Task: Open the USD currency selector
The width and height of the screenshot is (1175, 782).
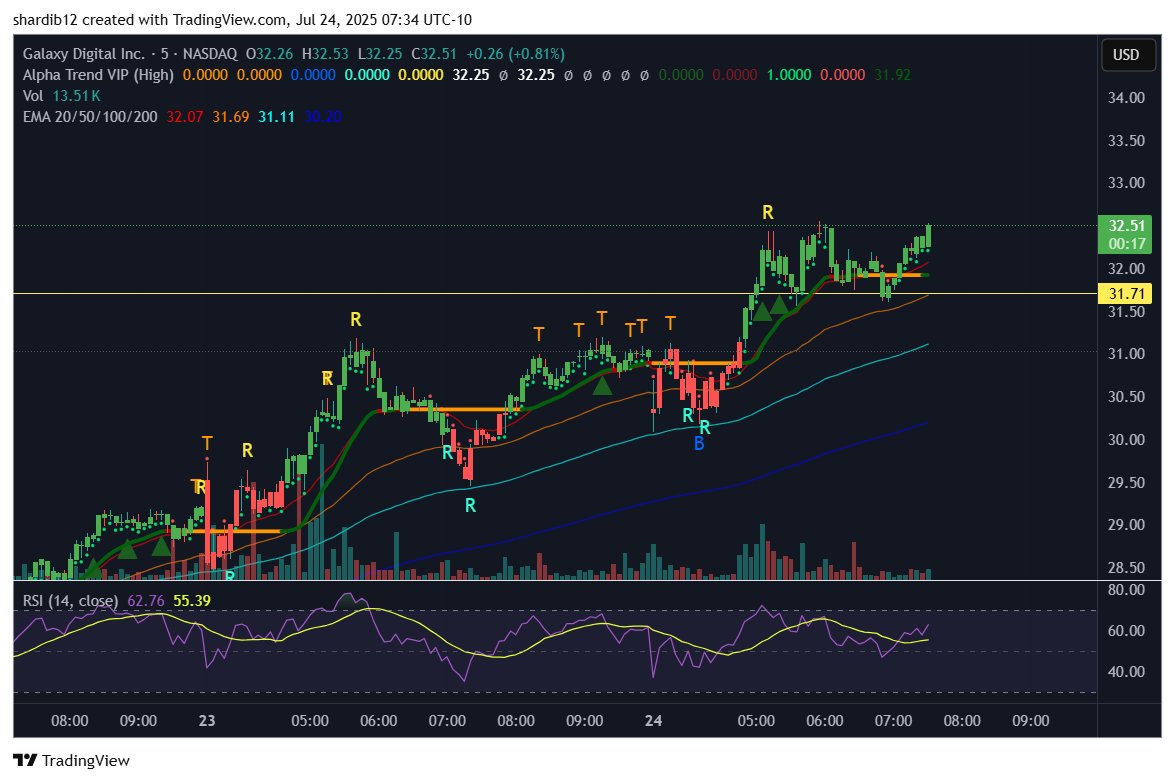Action: pos(1126,55)
